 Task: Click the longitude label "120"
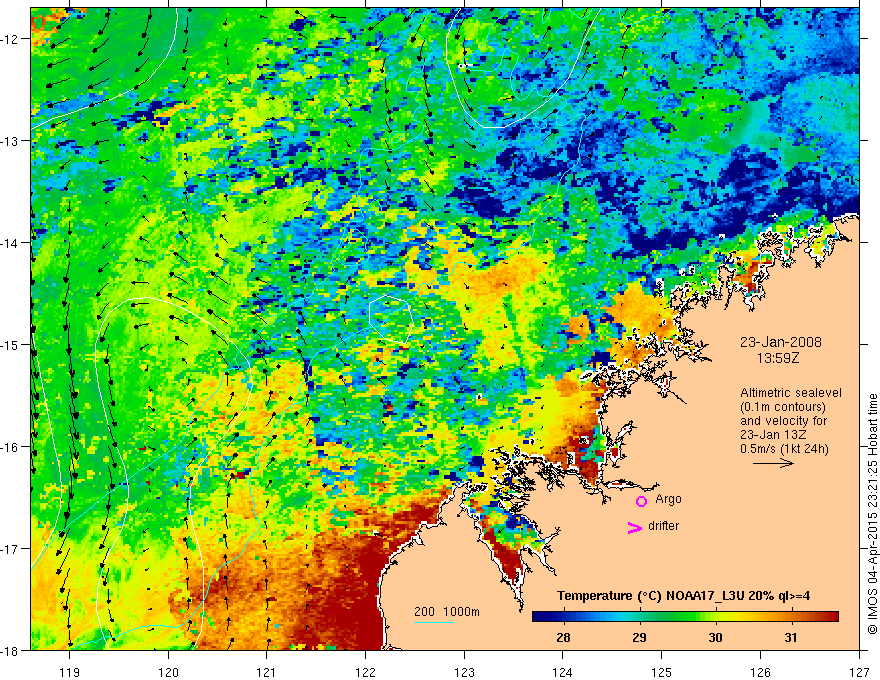[168, 672]
